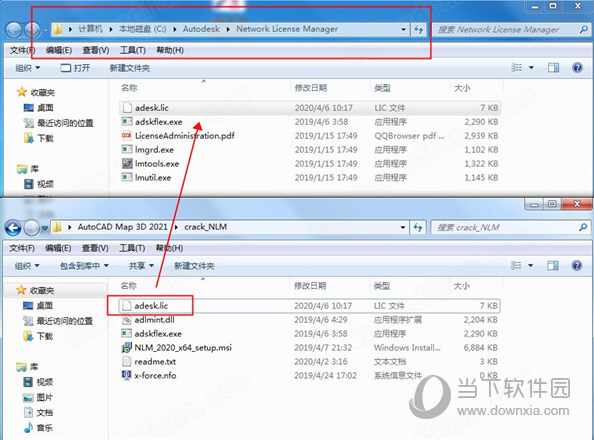
Task: Select adlmint.dll file
Action: pos(309,320)
